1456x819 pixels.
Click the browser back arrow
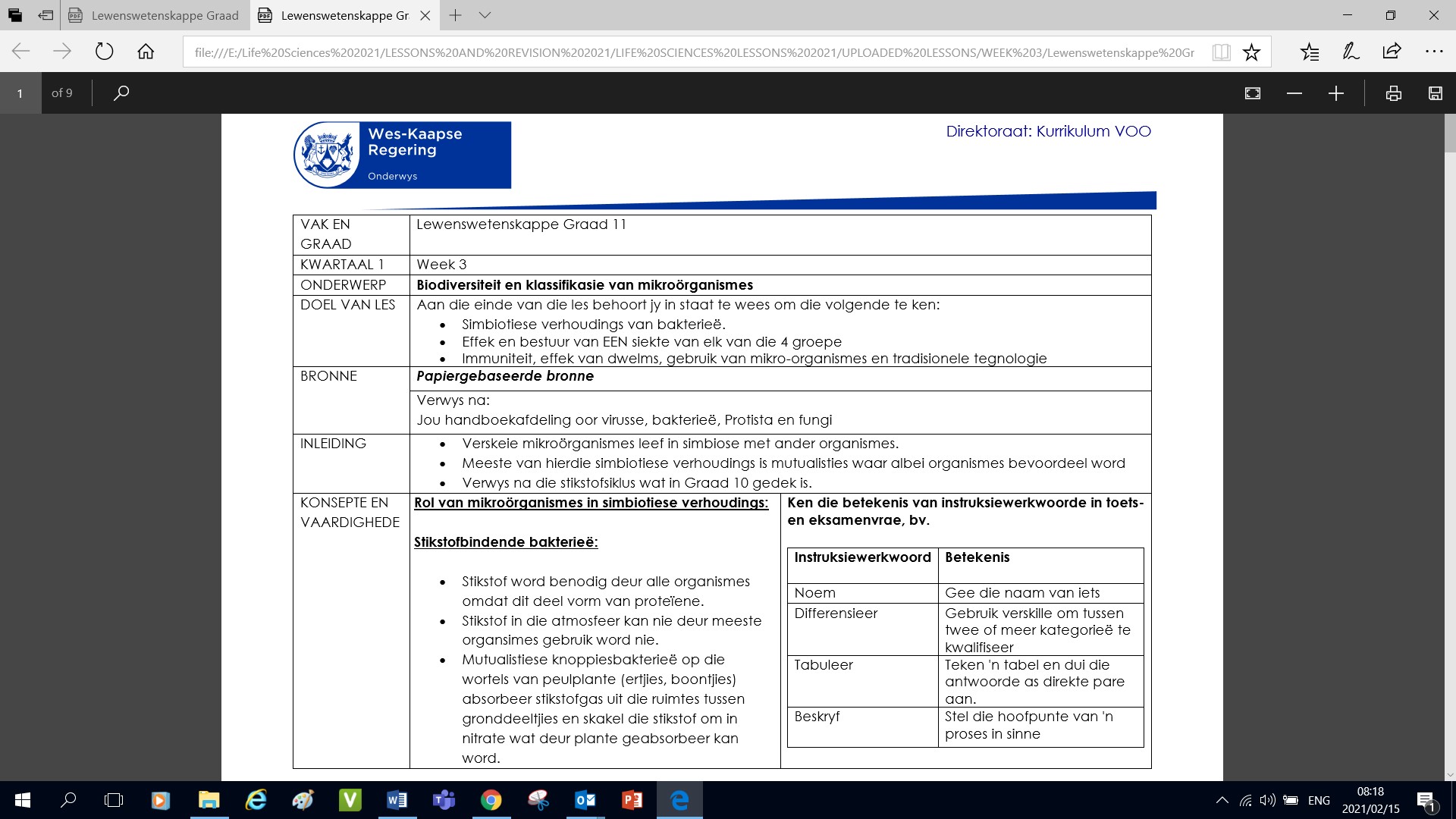pyautogui.click(x=21, y=52)
